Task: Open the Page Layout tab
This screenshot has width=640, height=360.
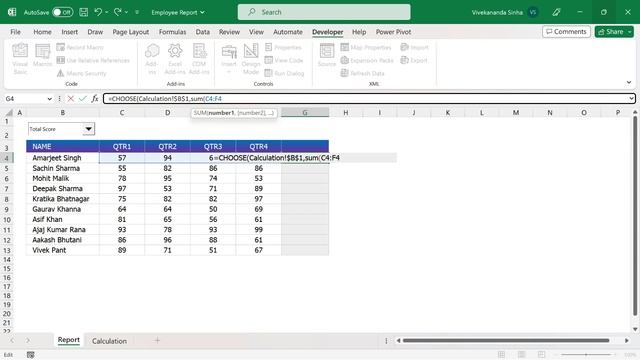Action: [x=131, y=32]
